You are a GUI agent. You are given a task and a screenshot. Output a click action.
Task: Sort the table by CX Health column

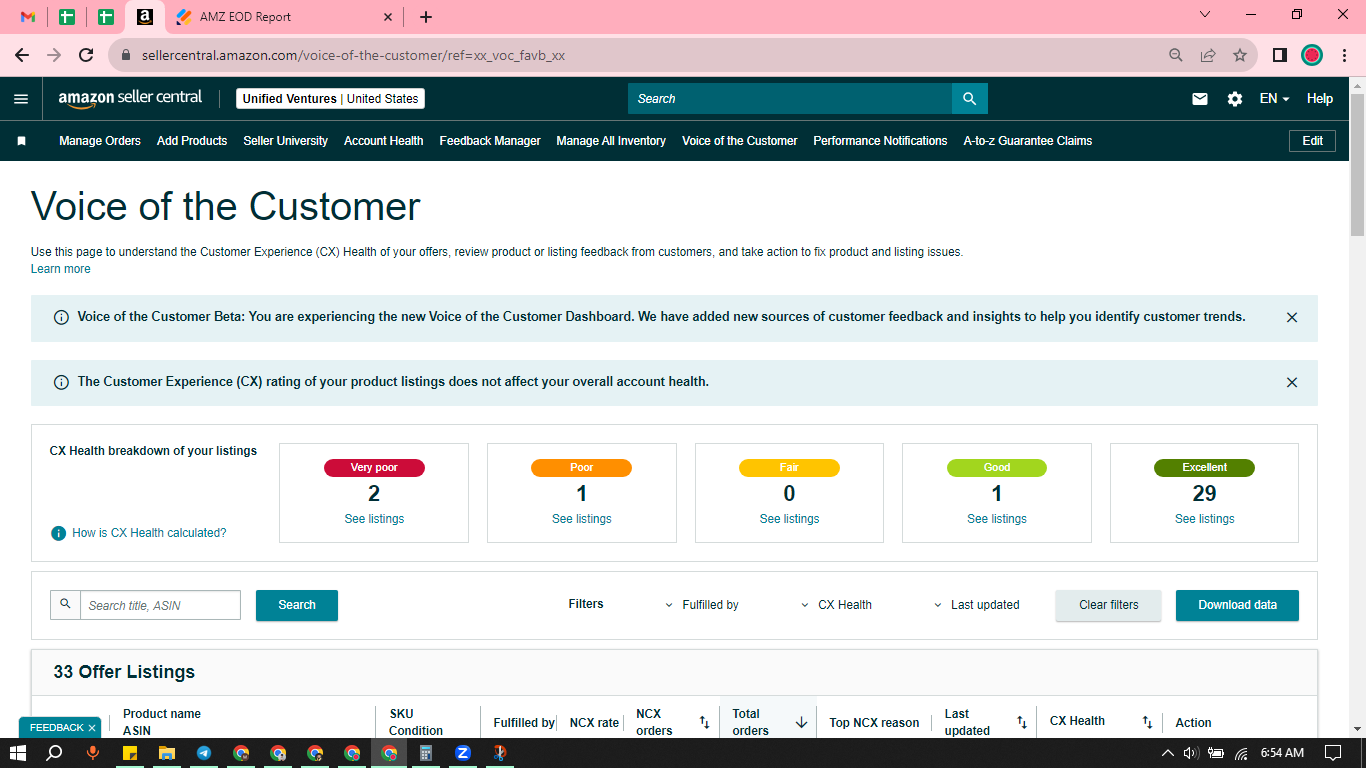pos(1148,722)
